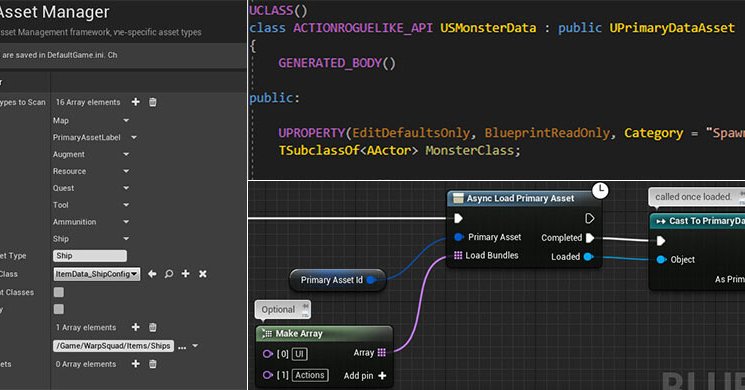This screenshot has height=390, width=745.
Task: Open the ellipsis browse button for directory path
Action: click(x=182, y=347)
